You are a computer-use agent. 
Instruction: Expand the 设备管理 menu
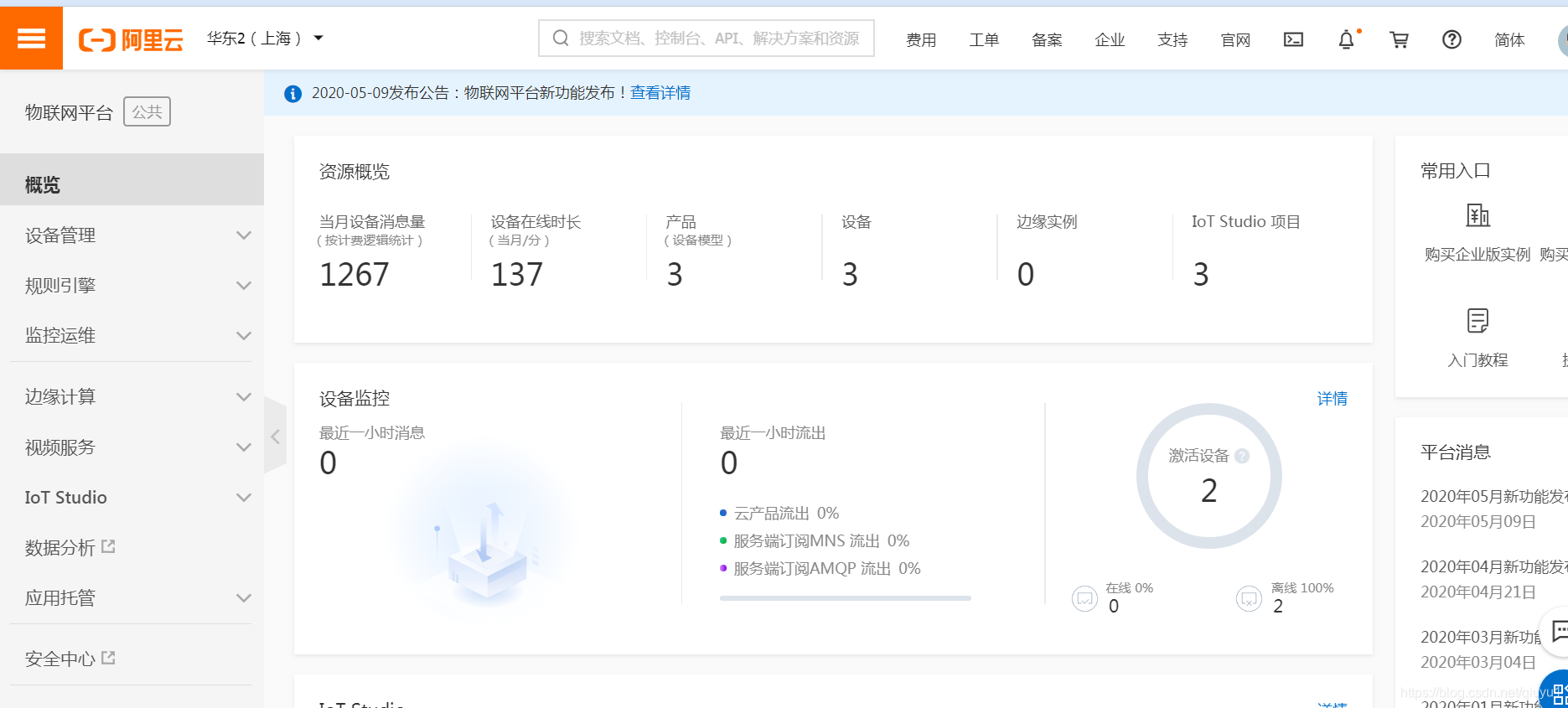132,235
